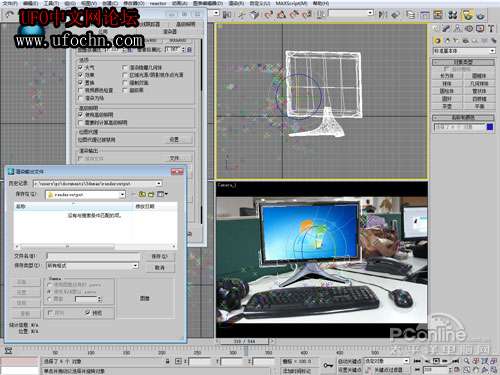The width and height of the screenshot is (500, 375).
Task: Open the Curve Editor toolbar icon
Action: pyautogui.click(x=425, y=15)
